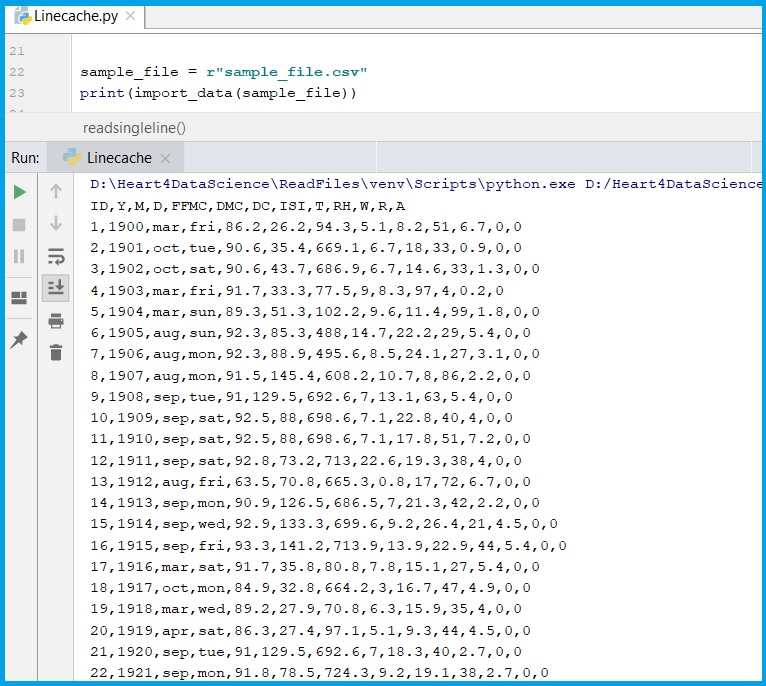Click in code line with print(import_data

[x=217, y=93]
